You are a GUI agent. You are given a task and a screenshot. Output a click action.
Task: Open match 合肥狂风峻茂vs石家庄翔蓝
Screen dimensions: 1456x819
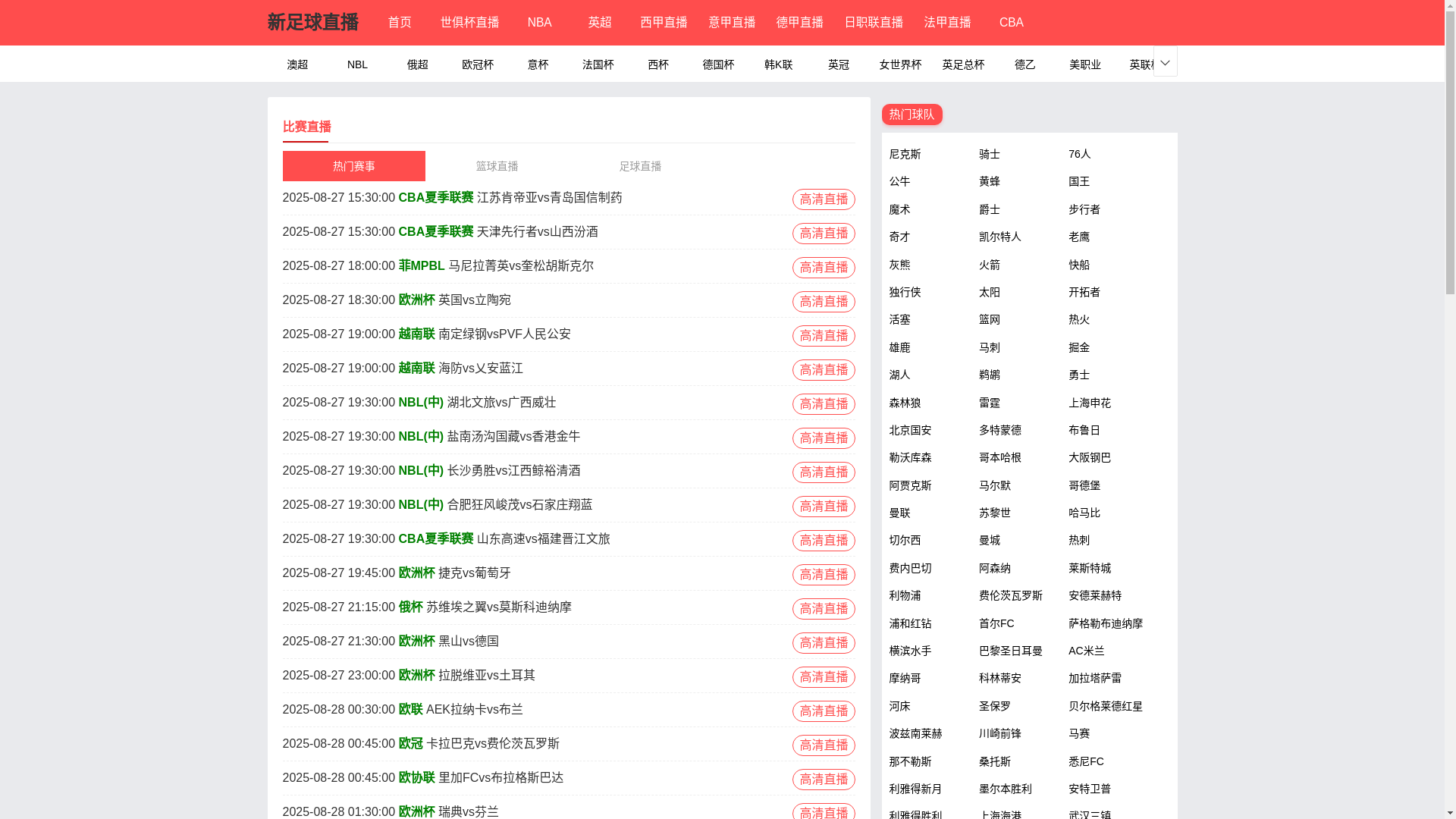[x=520, y=505]
